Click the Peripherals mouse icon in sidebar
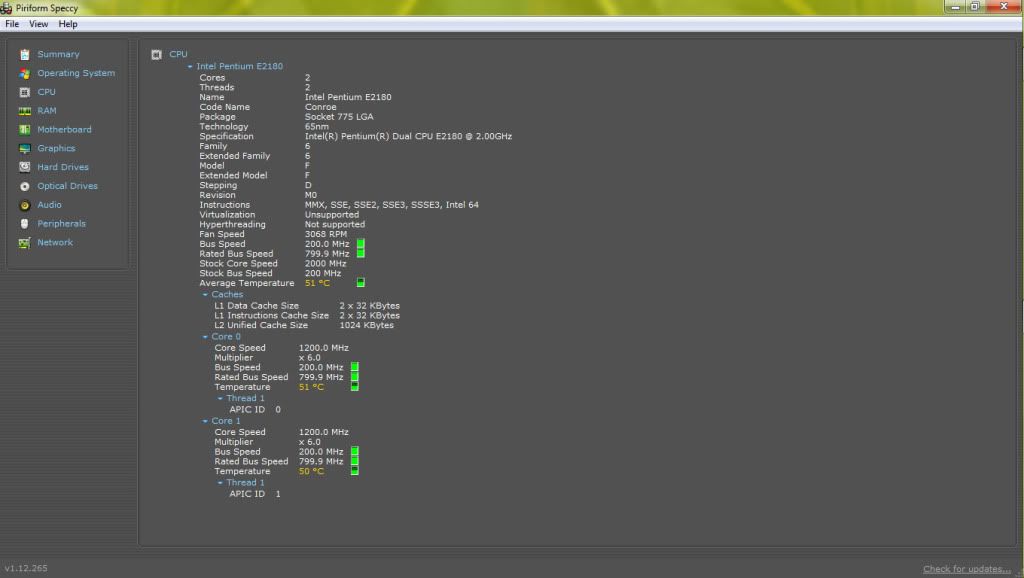The width and height of the screenshot is (1024, 578). click(25, 224)
